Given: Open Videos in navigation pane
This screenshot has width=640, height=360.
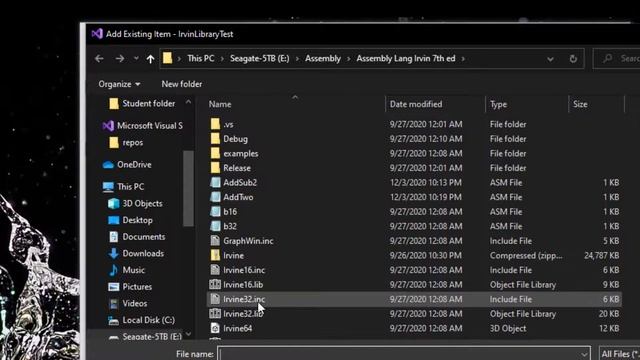Looking at the screenshot, I should point(127,304).
